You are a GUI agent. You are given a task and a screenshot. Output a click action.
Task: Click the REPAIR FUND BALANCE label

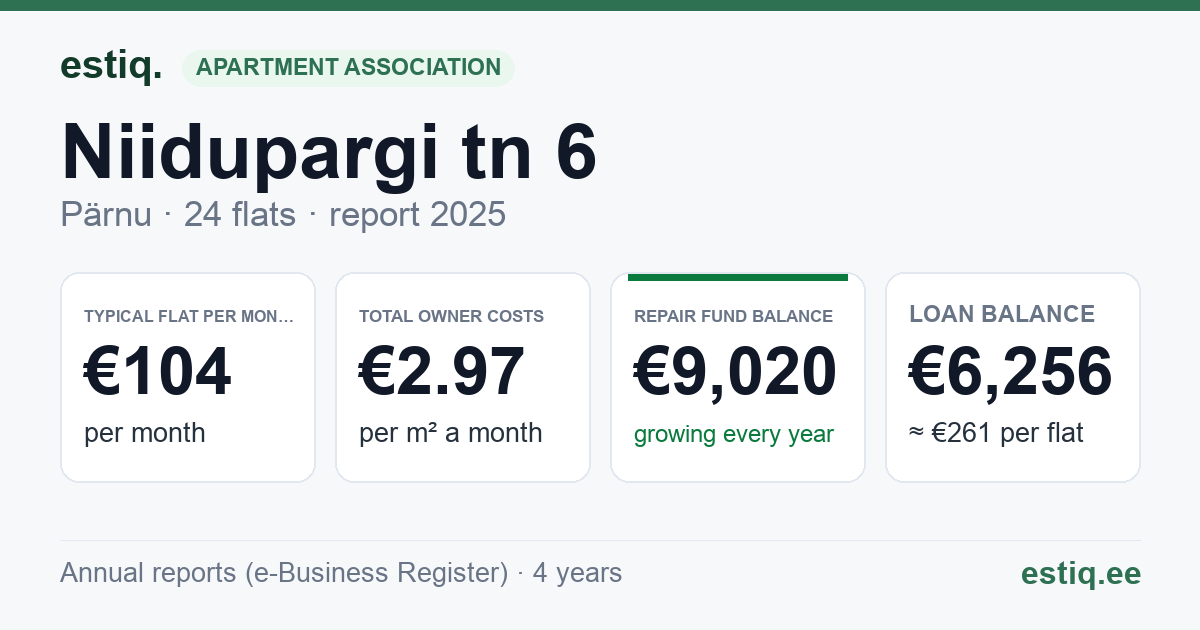pos(734,316)
